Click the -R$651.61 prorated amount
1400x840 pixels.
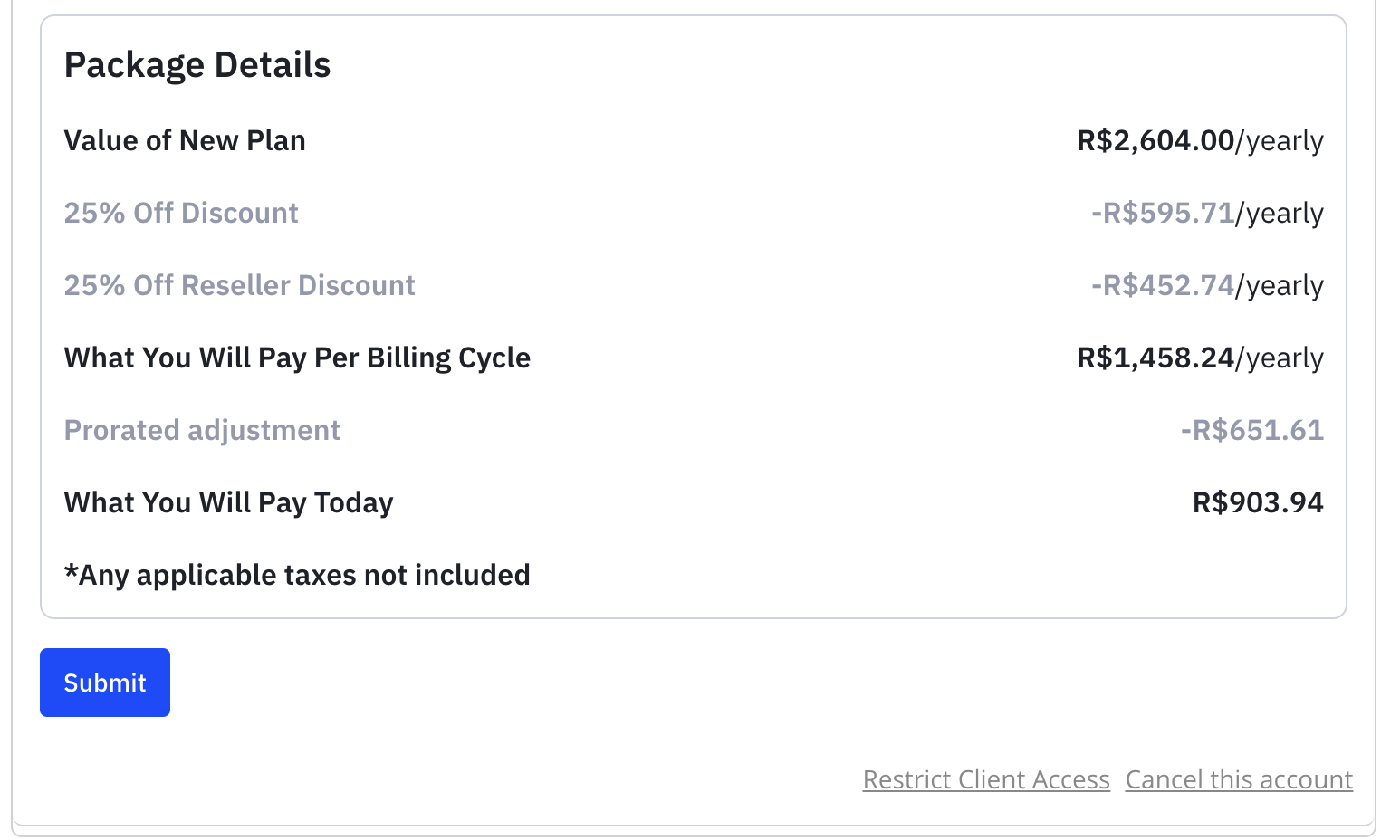pyautogui.click(x=1251, y=430)
